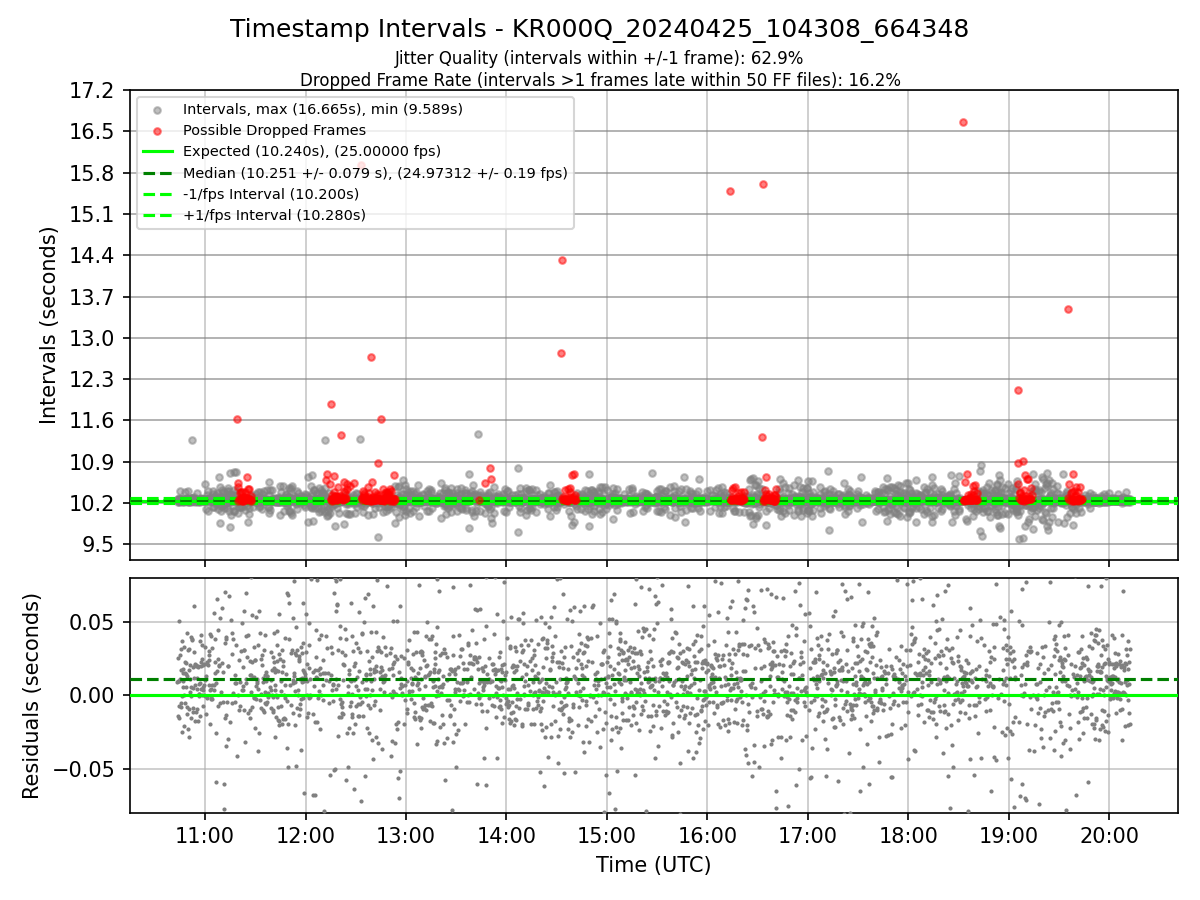Click the 'Intervals (seconds)' y-axis label
Image resolution: width=1200 pixels, height=900 pixels.
(48, 325)
